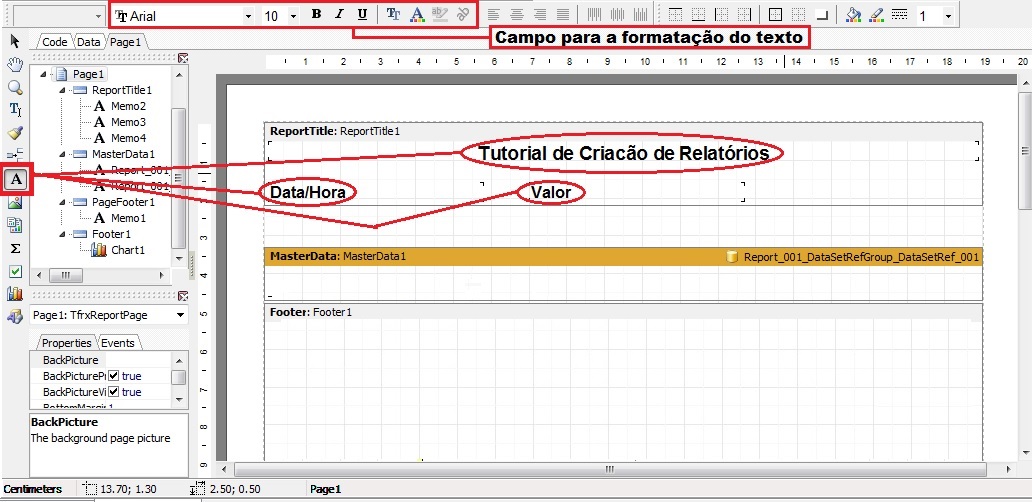Toggle Italic formatting
1032x502 pixels.
(340, 14)
